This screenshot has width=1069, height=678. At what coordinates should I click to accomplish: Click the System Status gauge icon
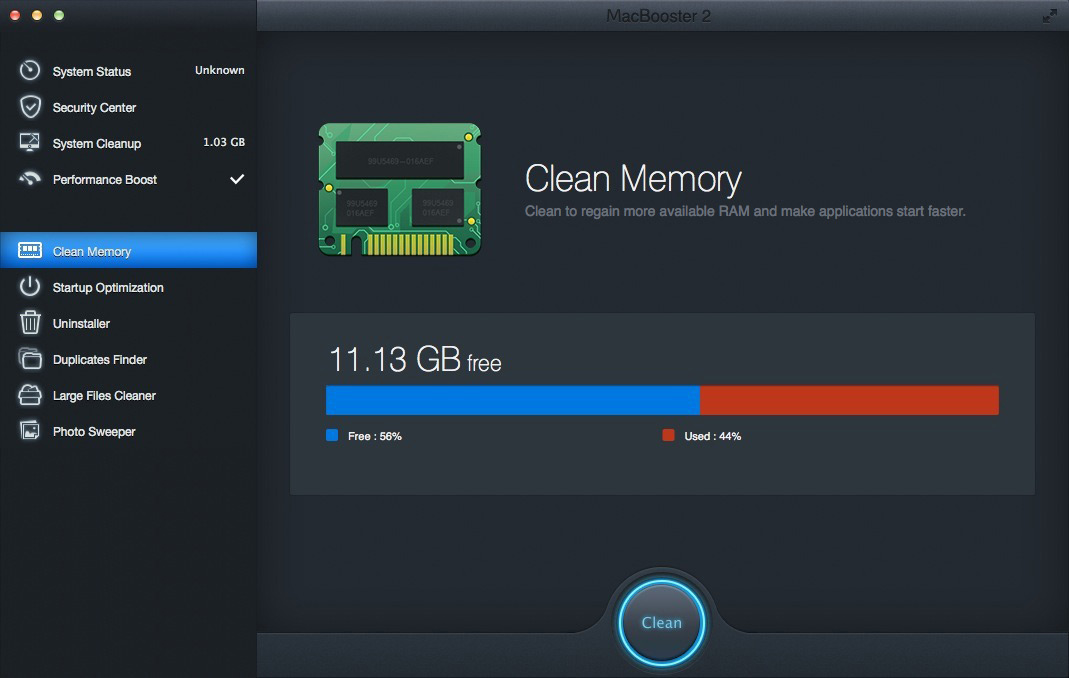30,71
